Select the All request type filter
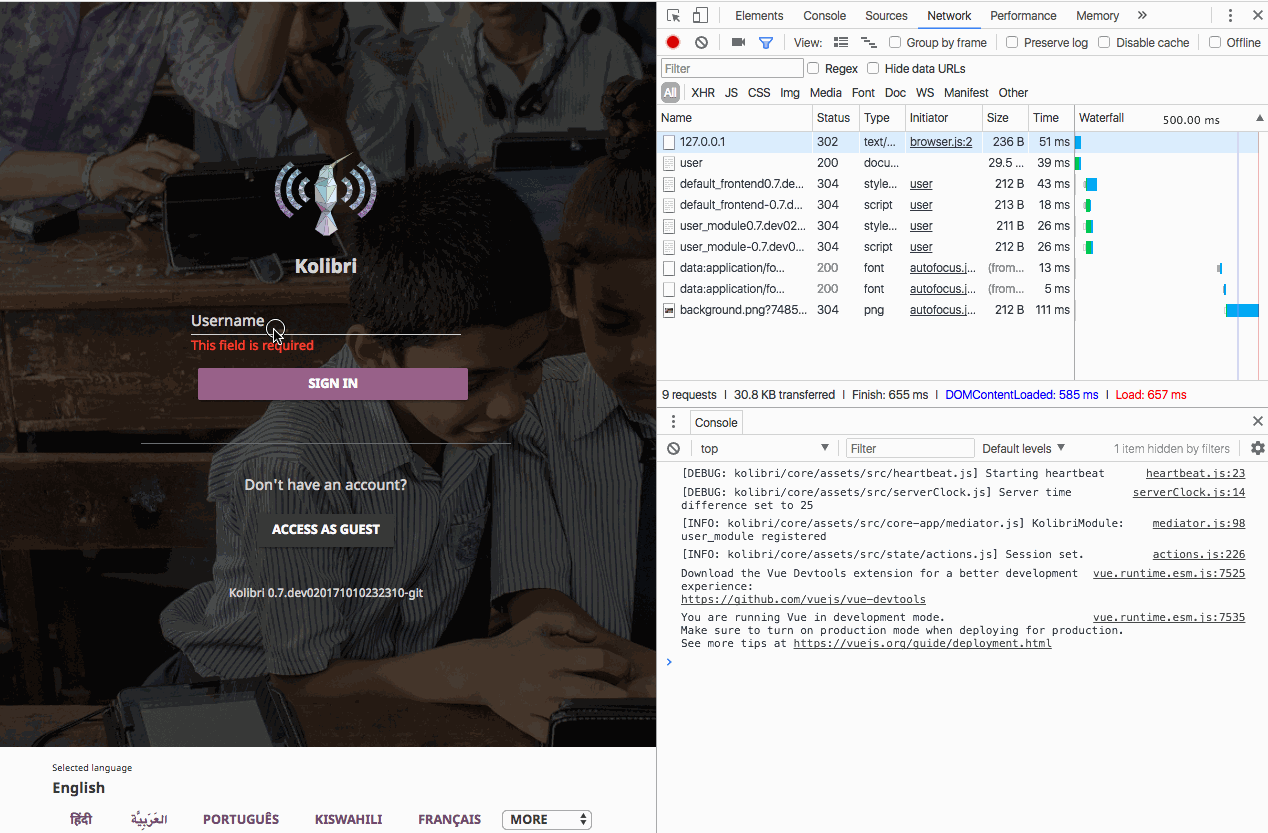Screen dimensions: 1268x833 point(670,92)
